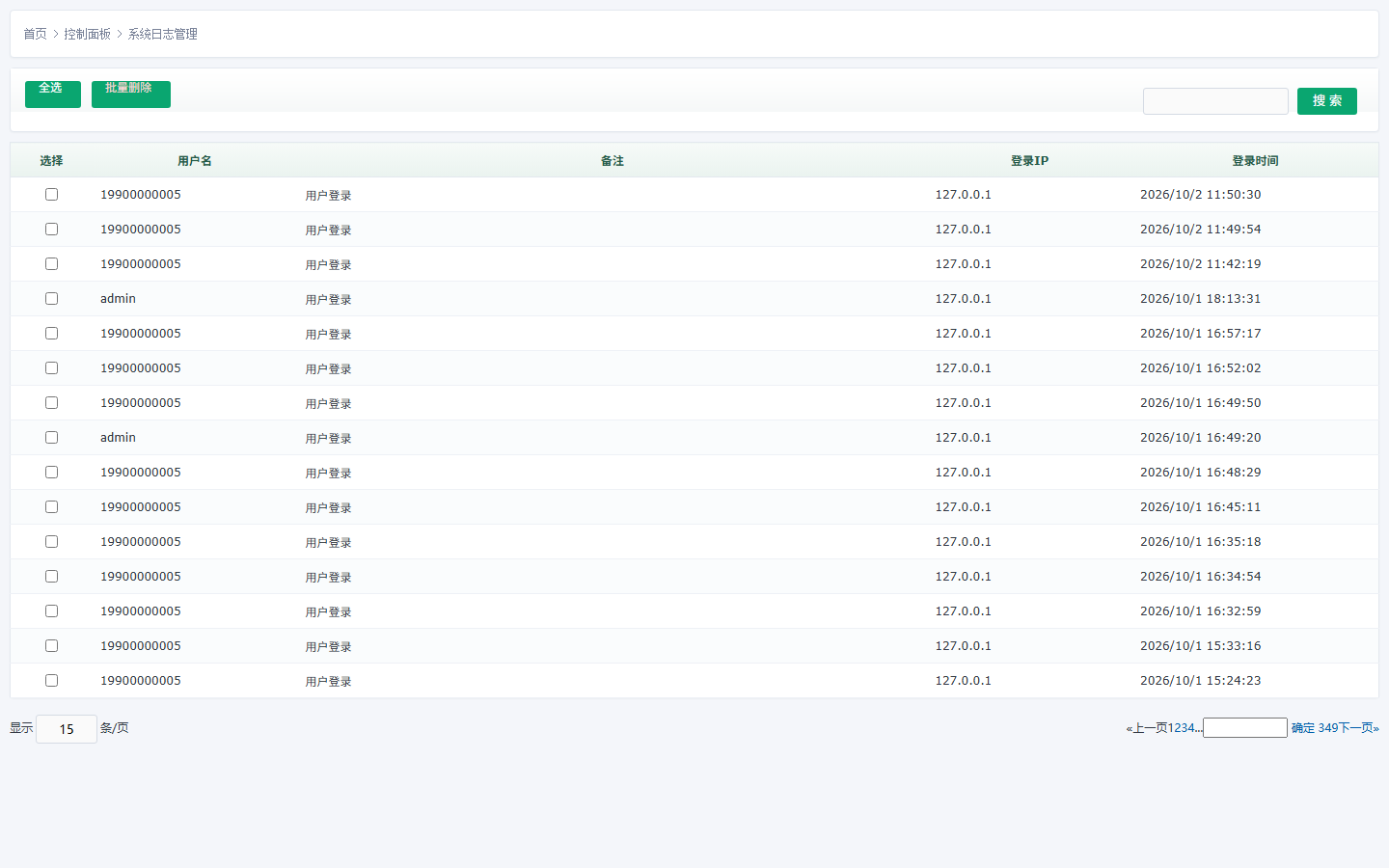This screenshot has height=868, width=1389.
Task: Click the page-jump input in pagination
Action: 1245,728
